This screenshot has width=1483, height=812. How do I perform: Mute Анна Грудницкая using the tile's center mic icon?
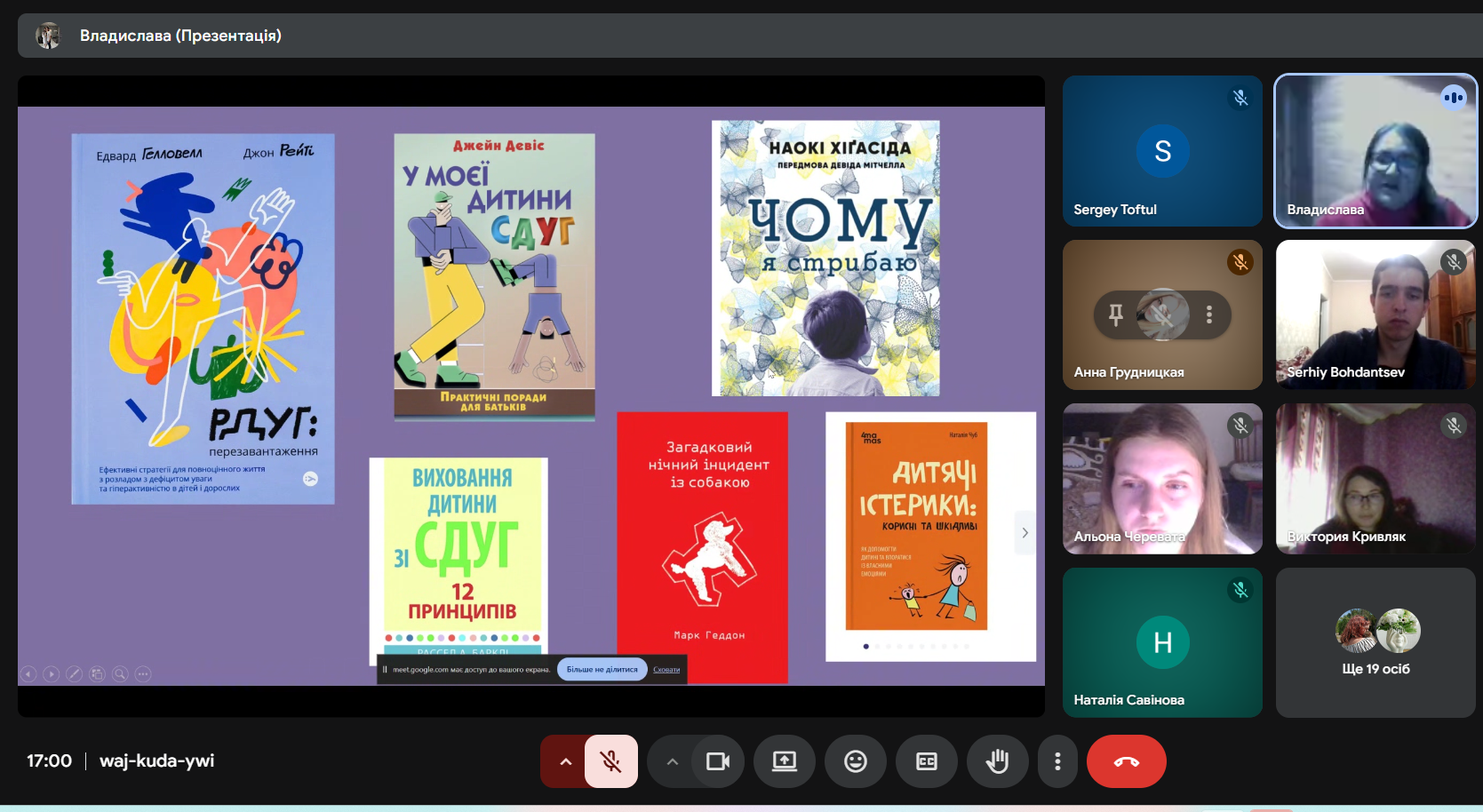[x=1162, y=314]
